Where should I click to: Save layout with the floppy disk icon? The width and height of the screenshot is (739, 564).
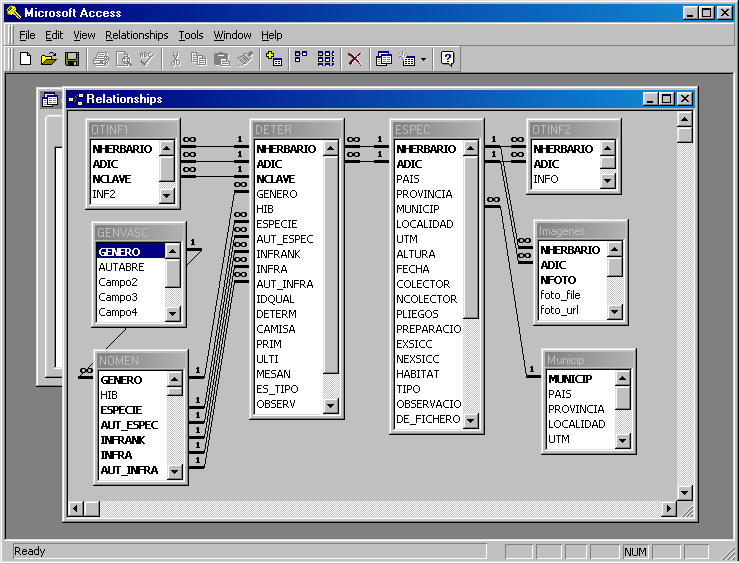pos(72,59)
